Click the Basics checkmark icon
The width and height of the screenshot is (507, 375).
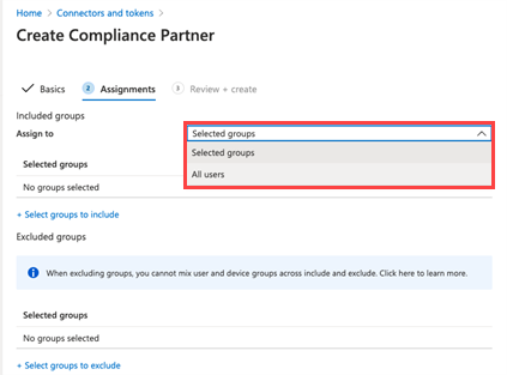coord(28,88)
